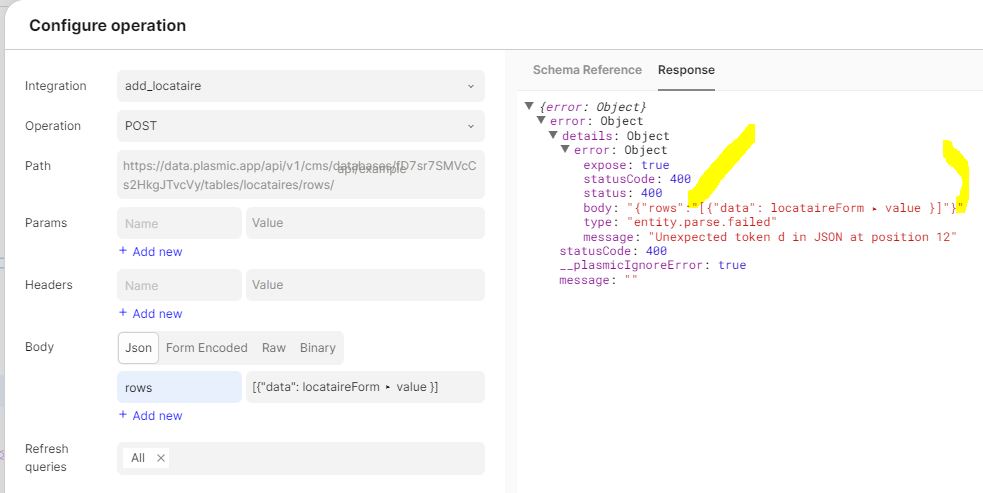Select the Raw body type
The width and height of the screenshot is (983, 493).
(273, 348)
